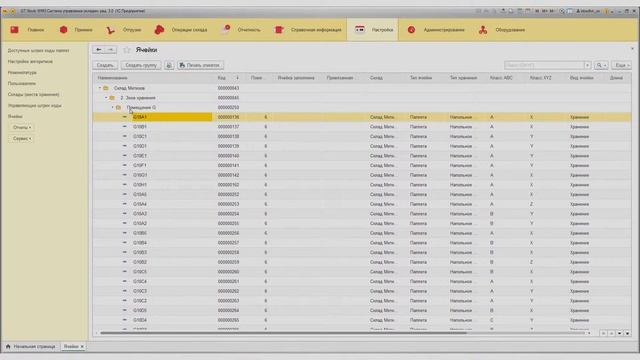Focus the search input field
Image resolution: width=640 pixels, height=360 pixels.
(544, 65)
